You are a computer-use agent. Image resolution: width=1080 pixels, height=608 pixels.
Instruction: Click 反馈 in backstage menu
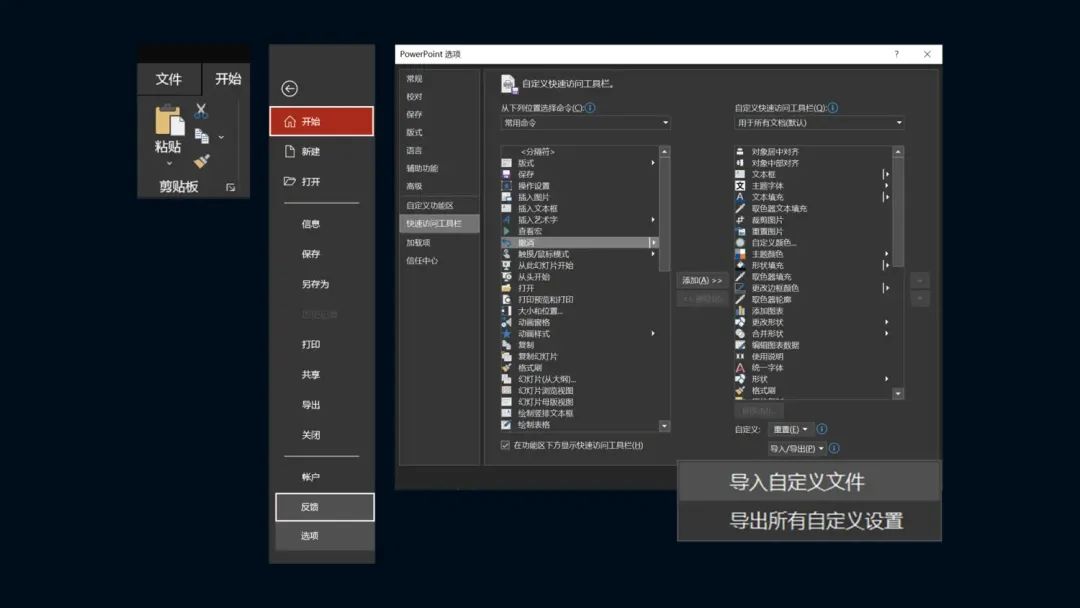click(324, 507)
